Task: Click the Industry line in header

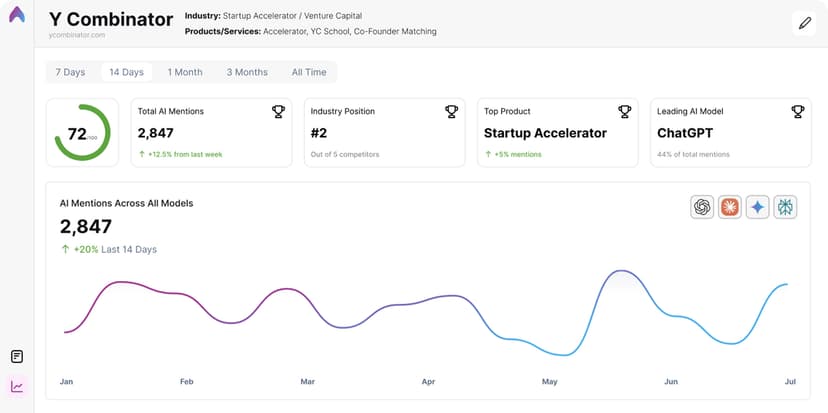Action: 274,16
